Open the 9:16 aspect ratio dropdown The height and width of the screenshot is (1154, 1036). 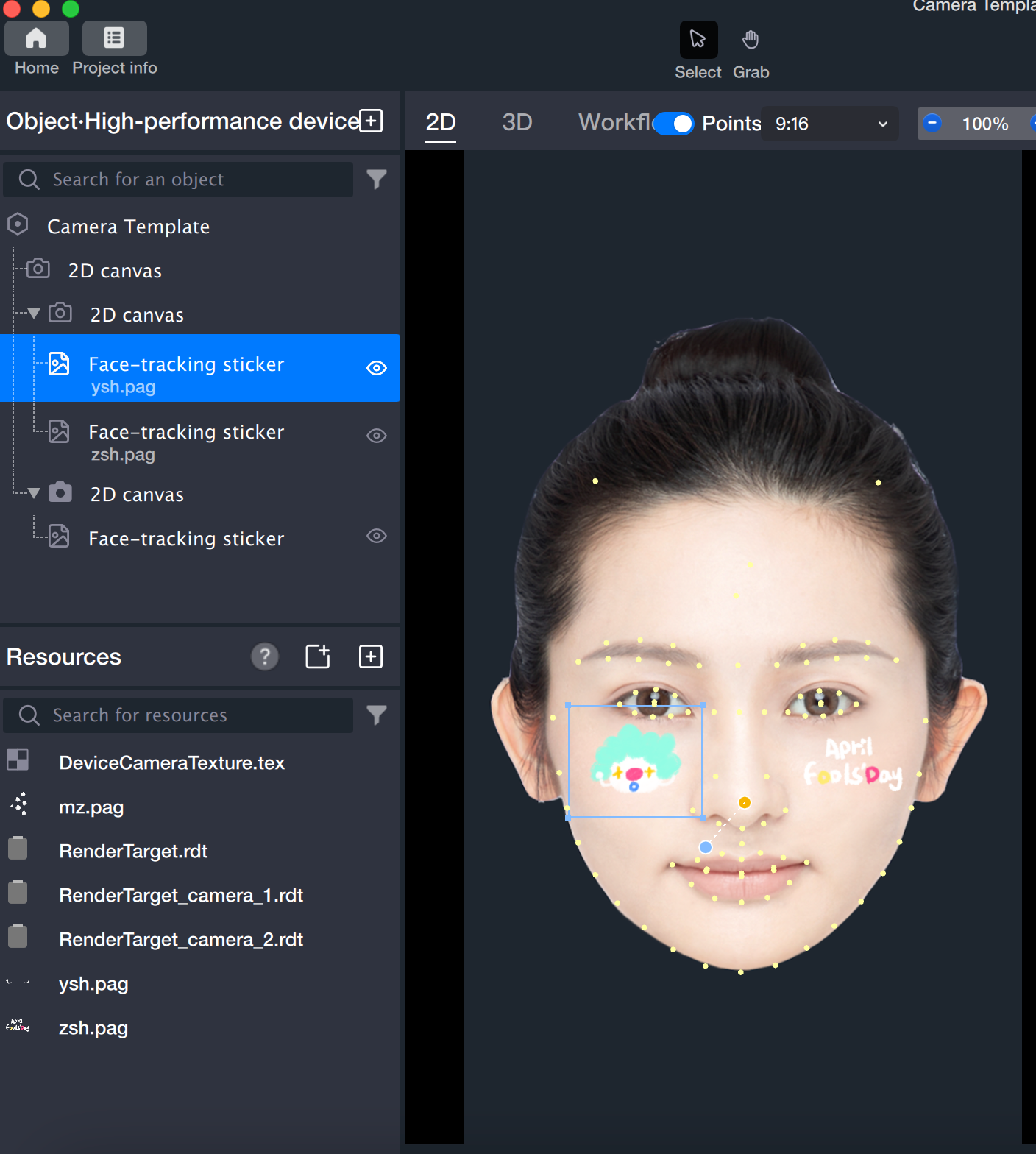pyautogui.click(x=830, y=124)
